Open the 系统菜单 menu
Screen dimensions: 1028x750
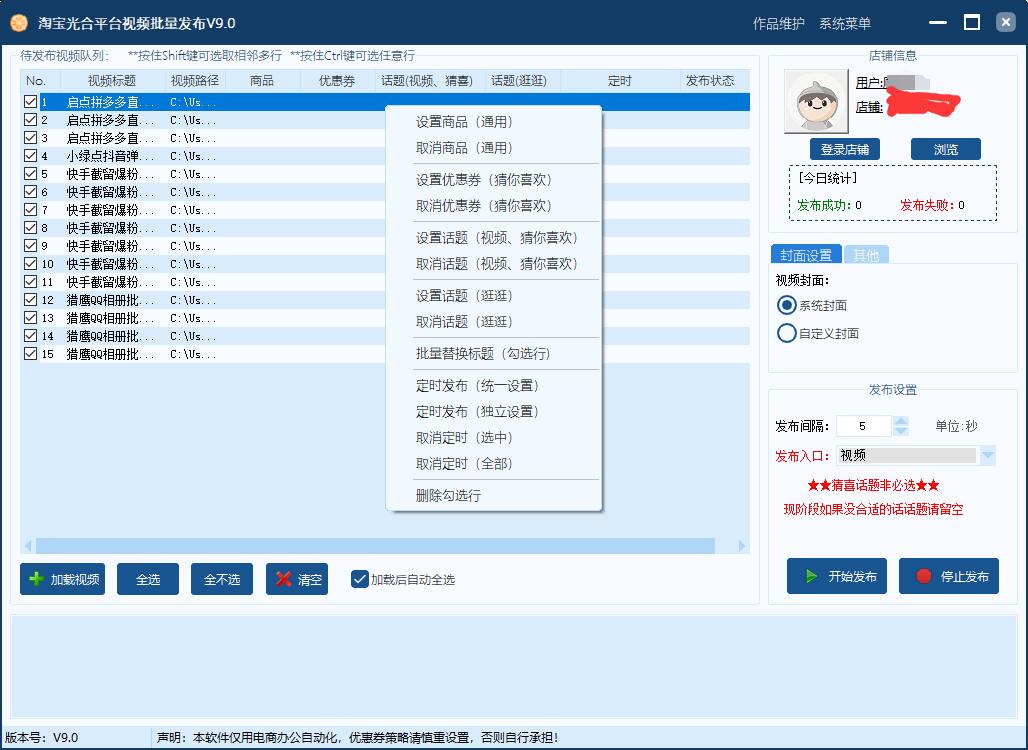[x=844, y=24]
